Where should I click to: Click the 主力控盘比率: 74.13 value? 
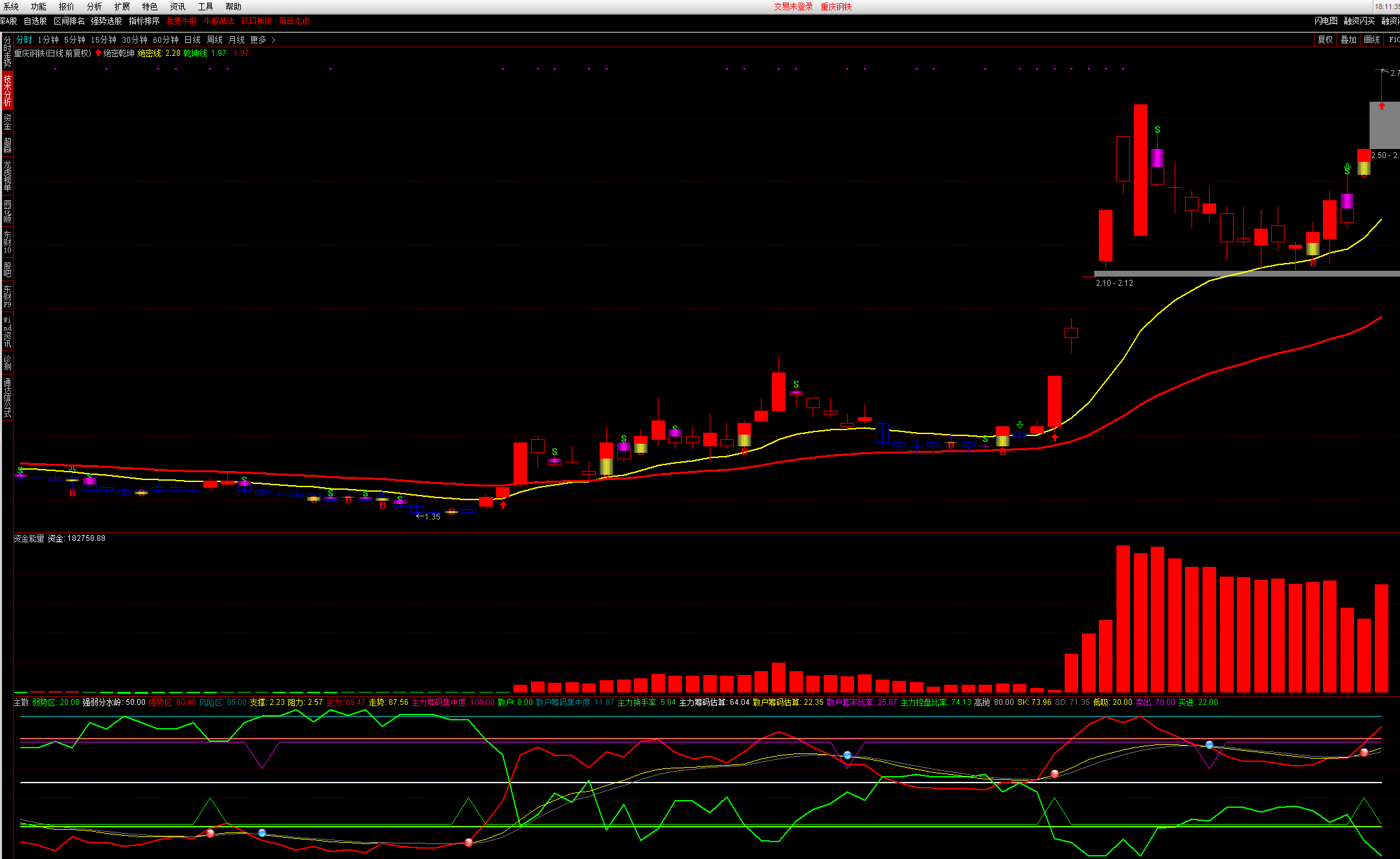click(936, 702)
